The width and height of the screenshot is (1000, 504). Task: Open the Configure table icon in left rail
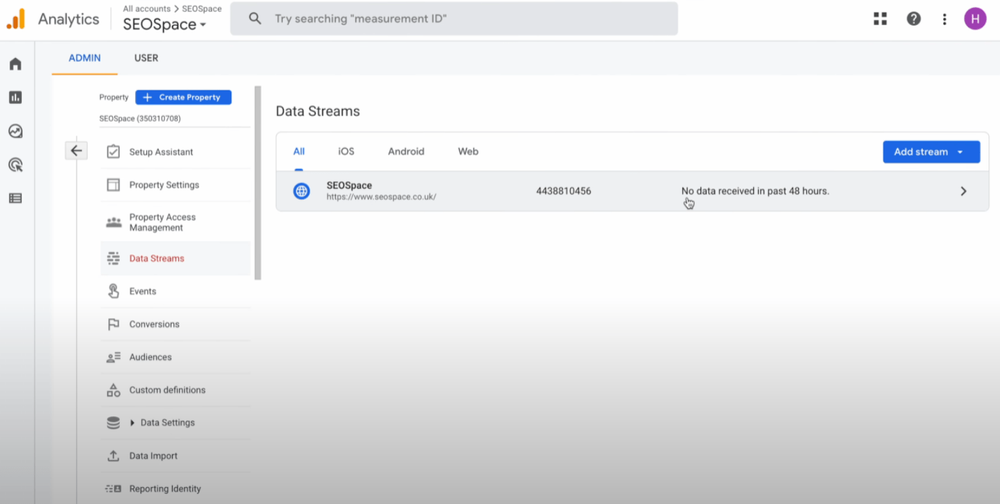tap(15, 198)
